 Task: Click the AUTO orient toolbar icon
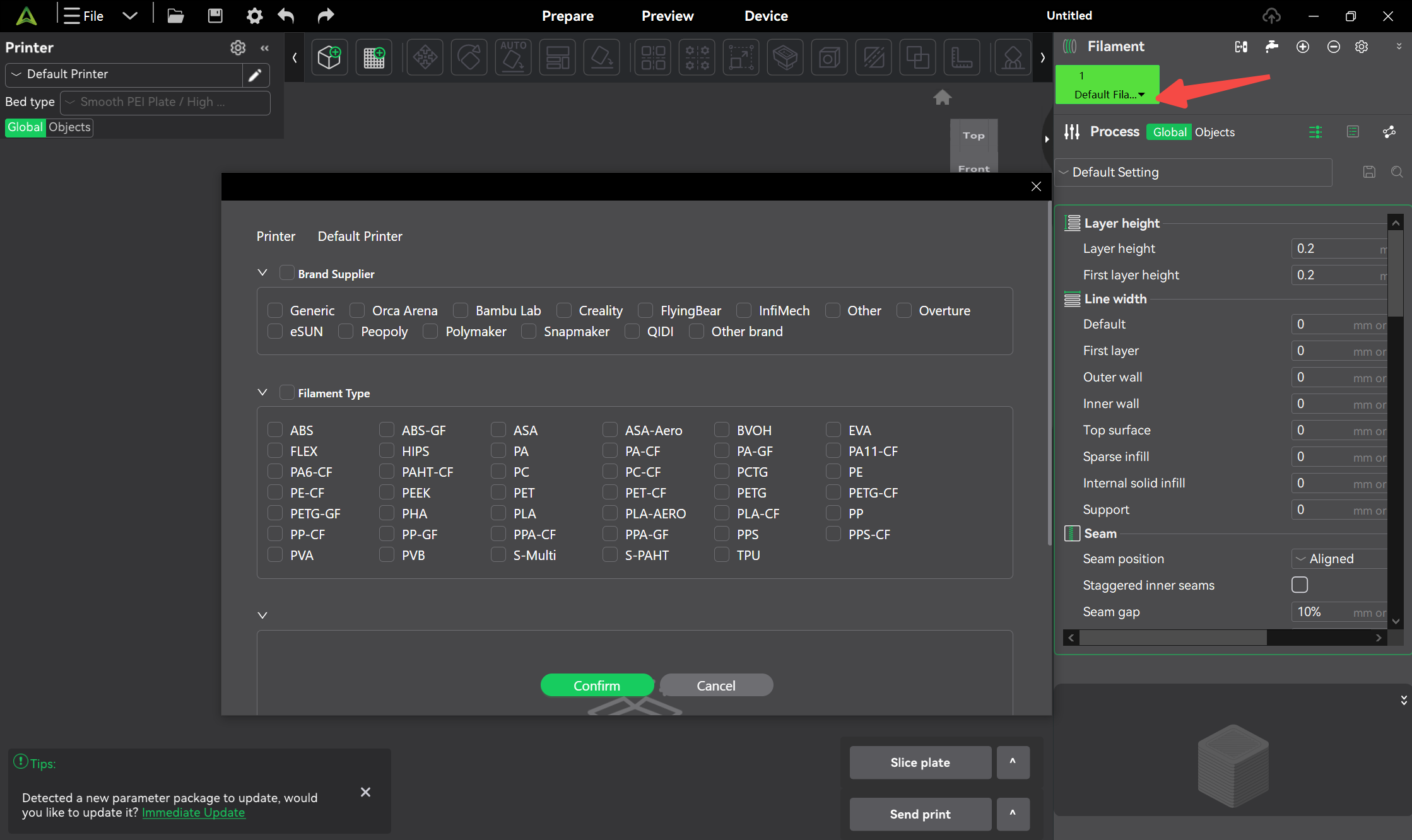[x=514, y=57]
